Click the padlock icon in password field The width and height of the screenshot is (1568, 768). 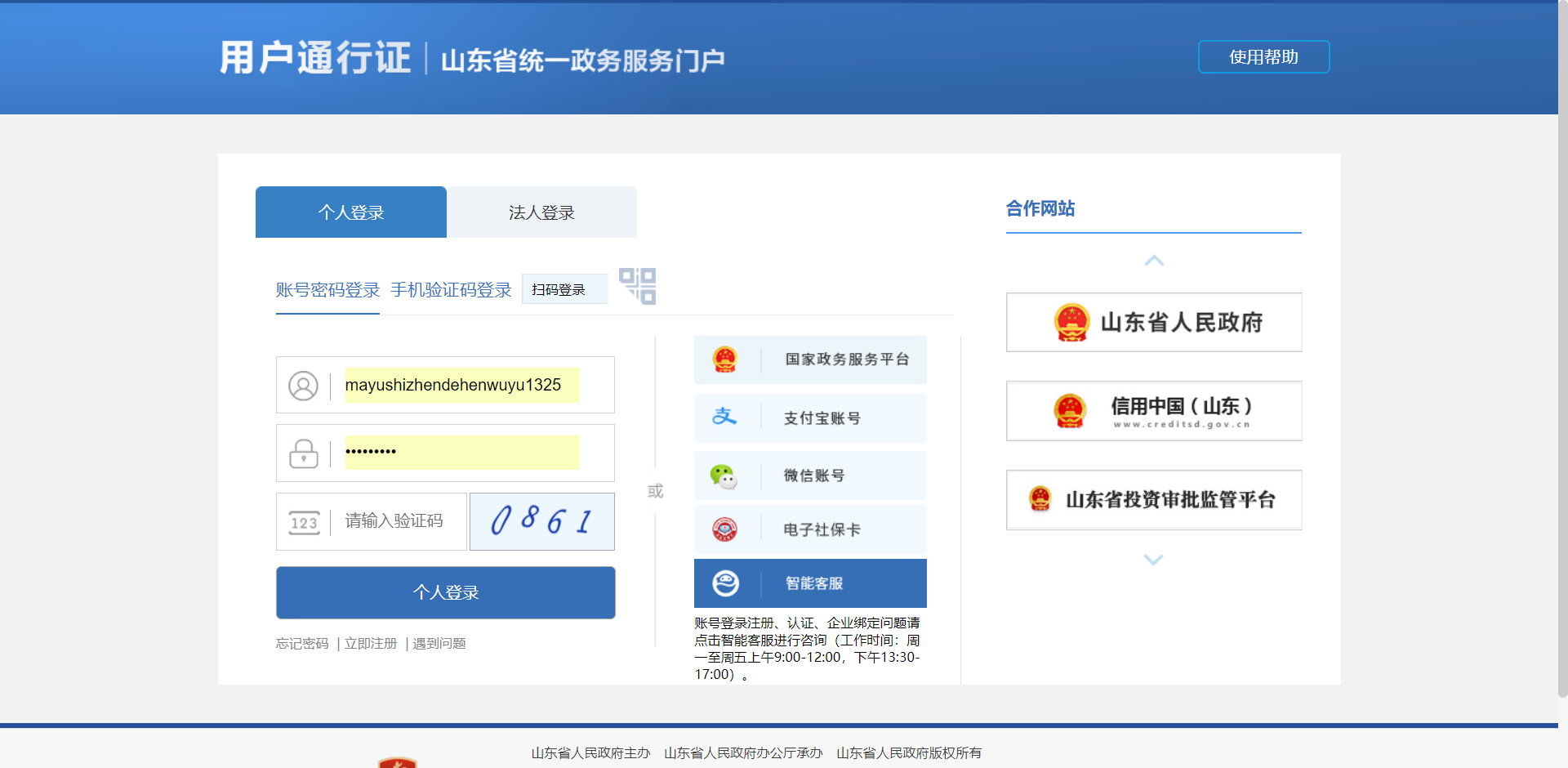[303, 453]
